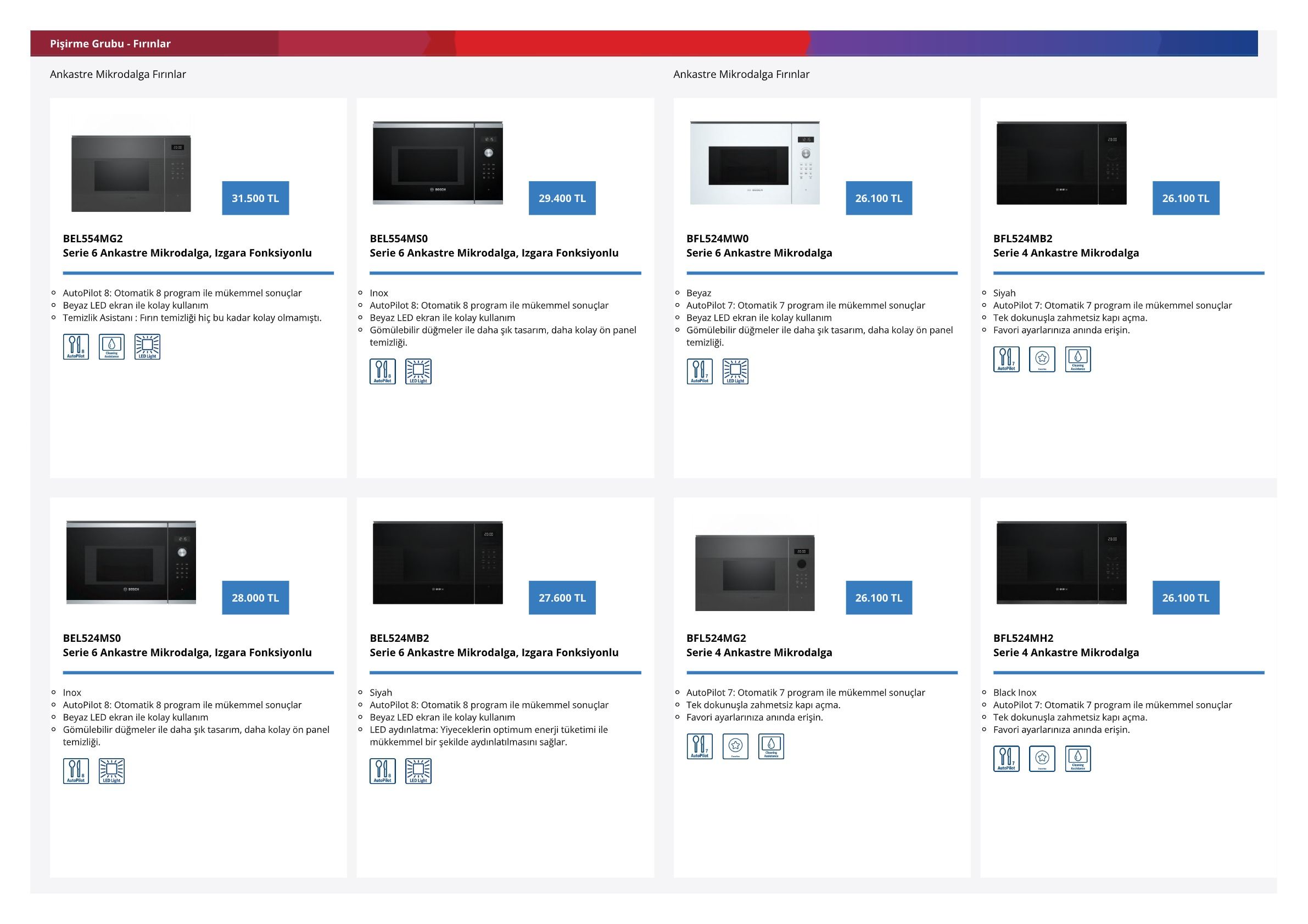This screenshot has width=1308, height=924.
Task: Open the BEL554MS0 microwave product image
Action: 438,163
